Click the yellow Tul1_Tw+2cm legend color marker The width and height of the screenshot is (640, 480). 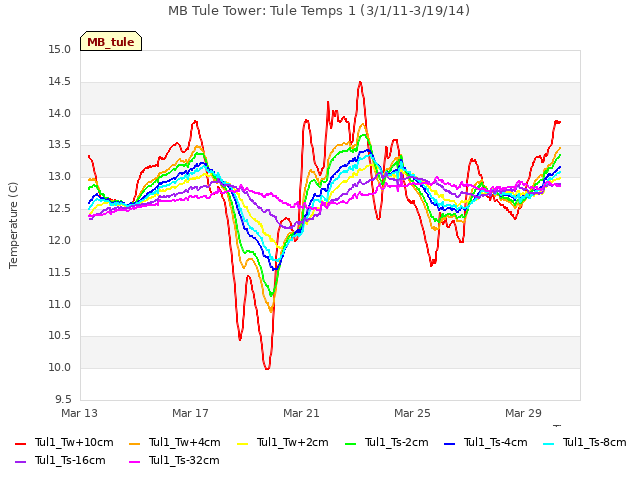(242, 443)
